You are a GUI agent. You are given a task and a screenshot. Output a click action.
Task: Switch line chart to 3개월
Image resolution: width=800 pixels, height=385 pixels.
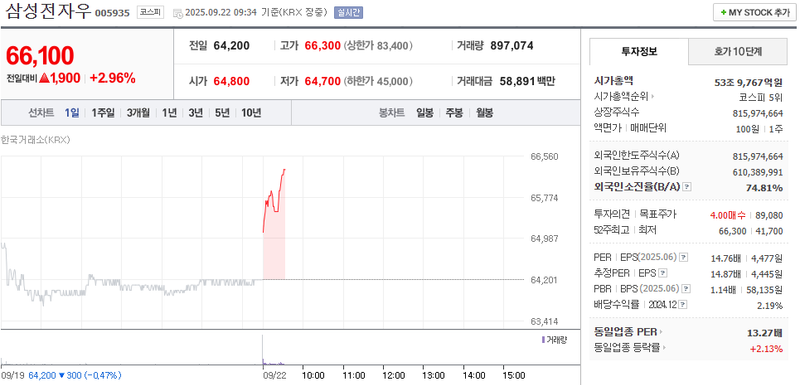pyautogui.click(x=138, y=113)
